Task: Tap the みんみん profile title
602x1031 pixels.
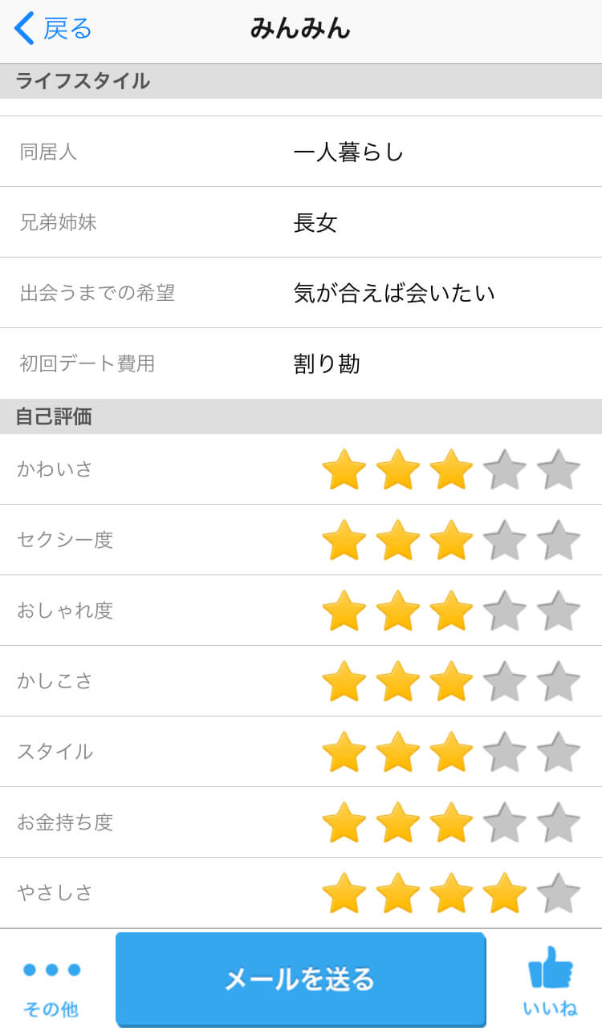Action: (x=301, y=29)
